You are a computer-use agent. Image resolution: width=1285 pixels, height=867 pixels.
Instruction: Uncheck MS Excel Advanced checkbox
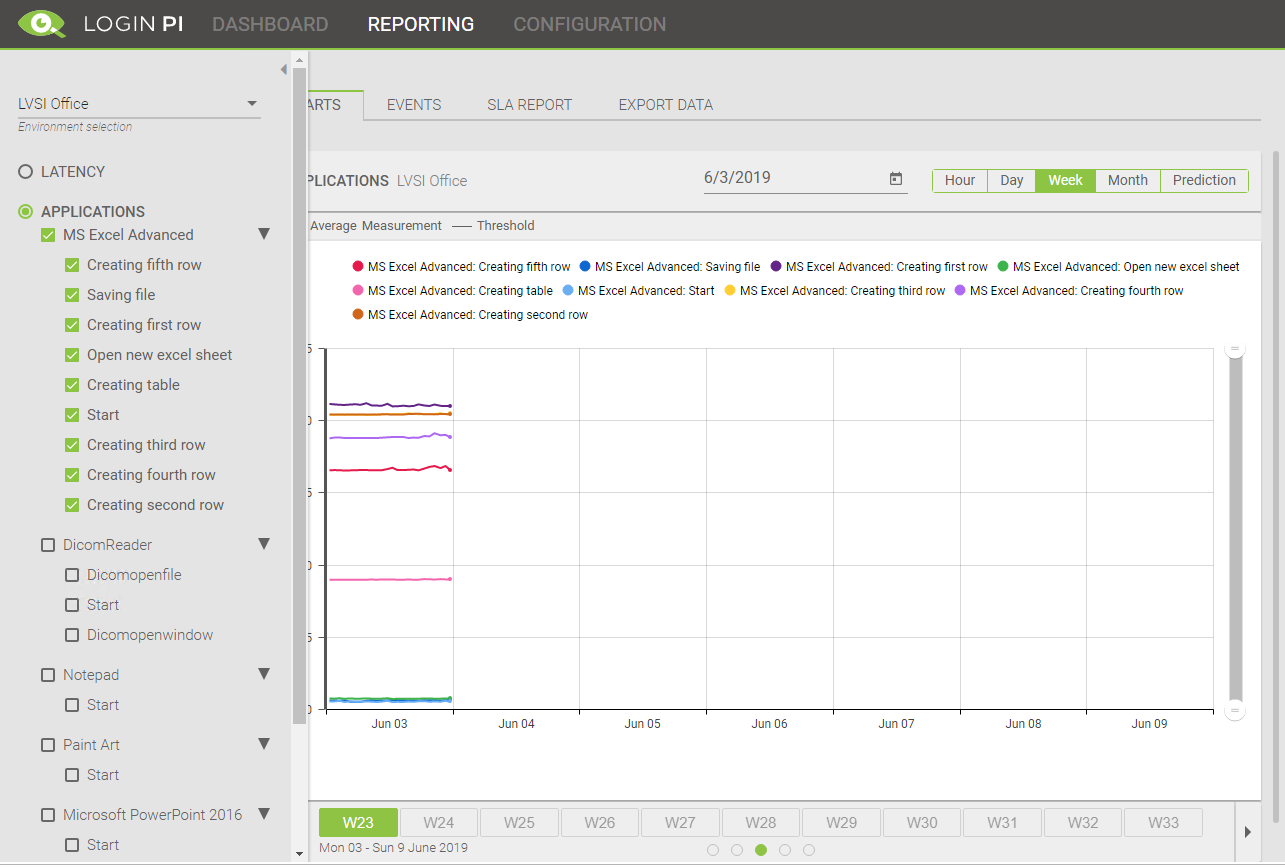[48, 235]
